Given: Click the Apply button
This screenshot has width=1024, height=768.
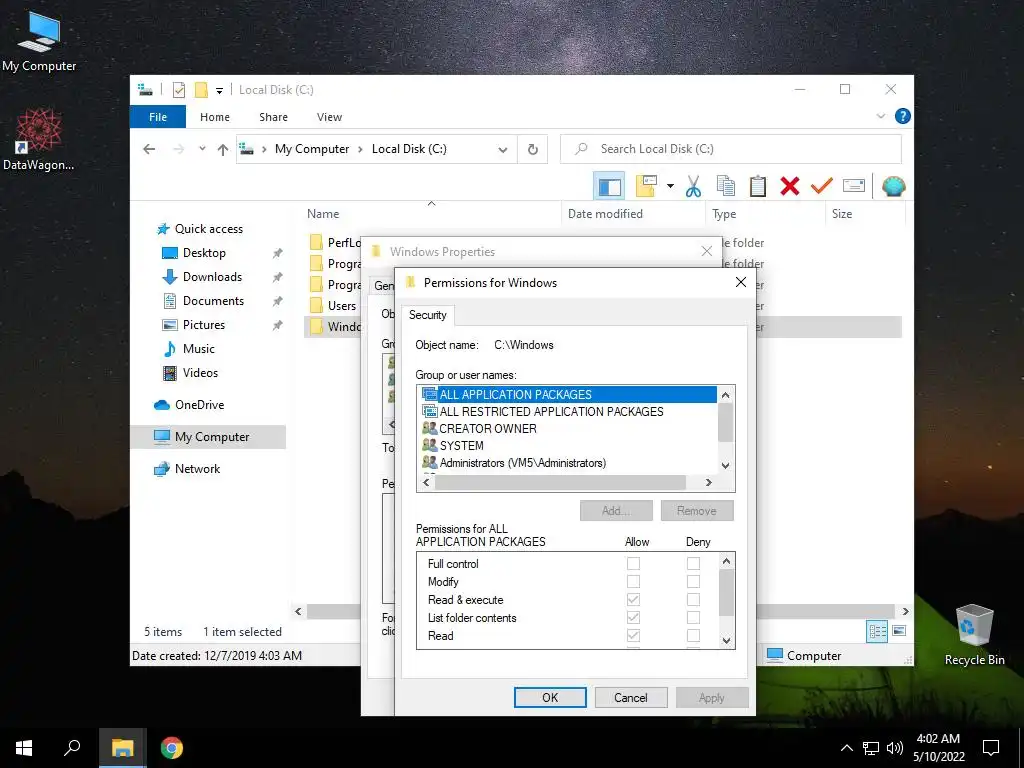Looking at the screenshot, I should click(x=711, y=697).
